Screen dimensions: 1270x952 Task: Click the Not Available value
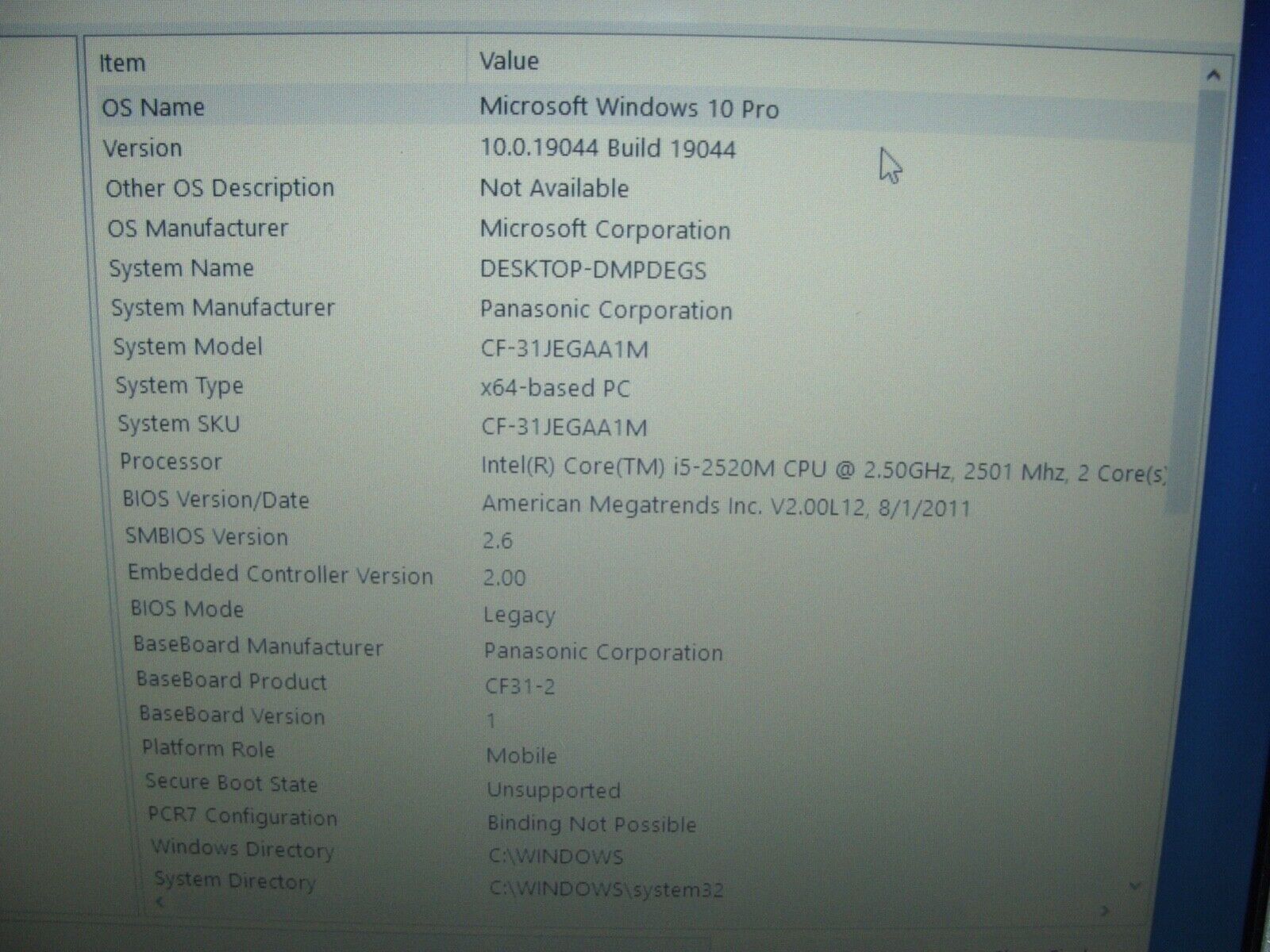coord(554,188)
